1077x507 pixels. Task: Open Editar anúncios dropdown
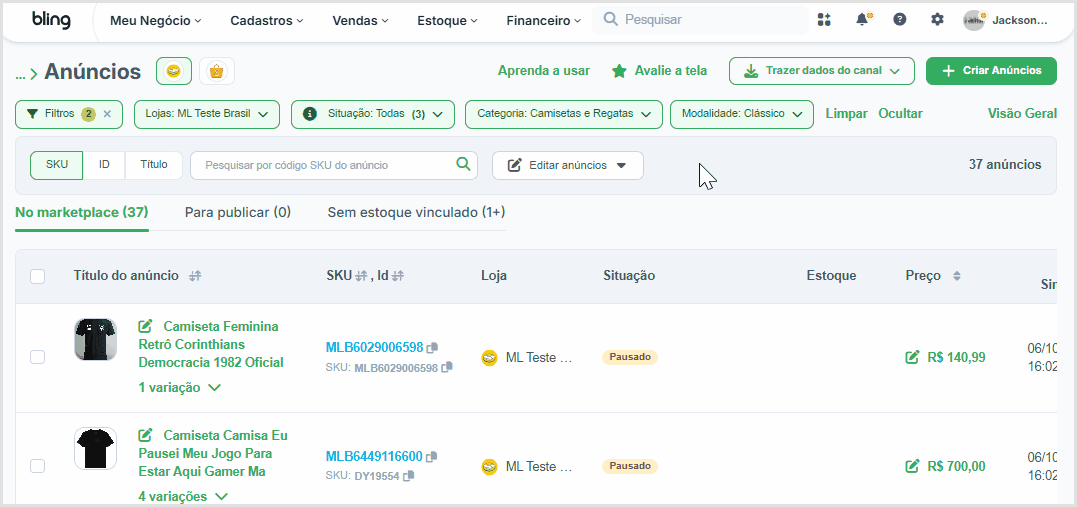[x=567, y=166]
